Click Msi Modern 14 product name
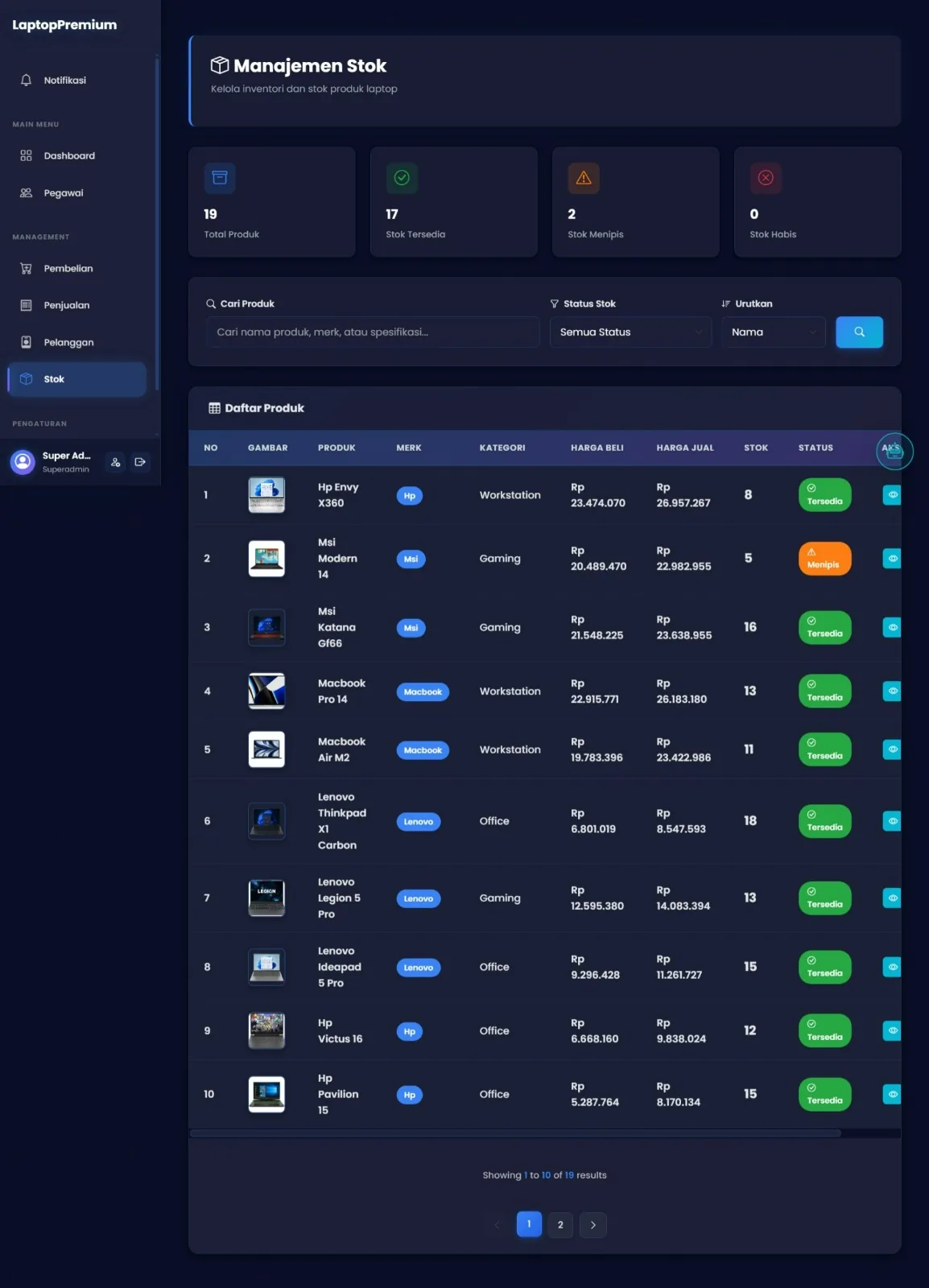Screen dimensions: 929x1288 [x=337, y=559]
